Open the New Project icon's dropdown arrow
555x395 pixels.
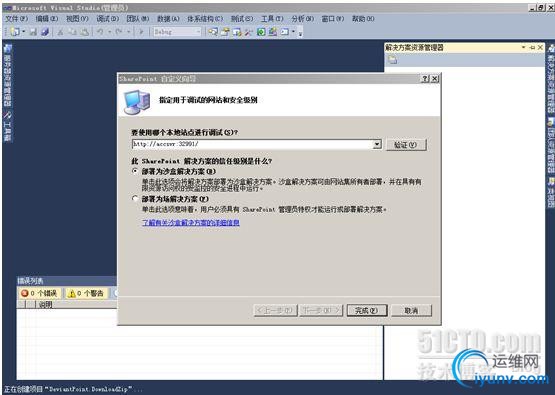[x=23, y=32]
